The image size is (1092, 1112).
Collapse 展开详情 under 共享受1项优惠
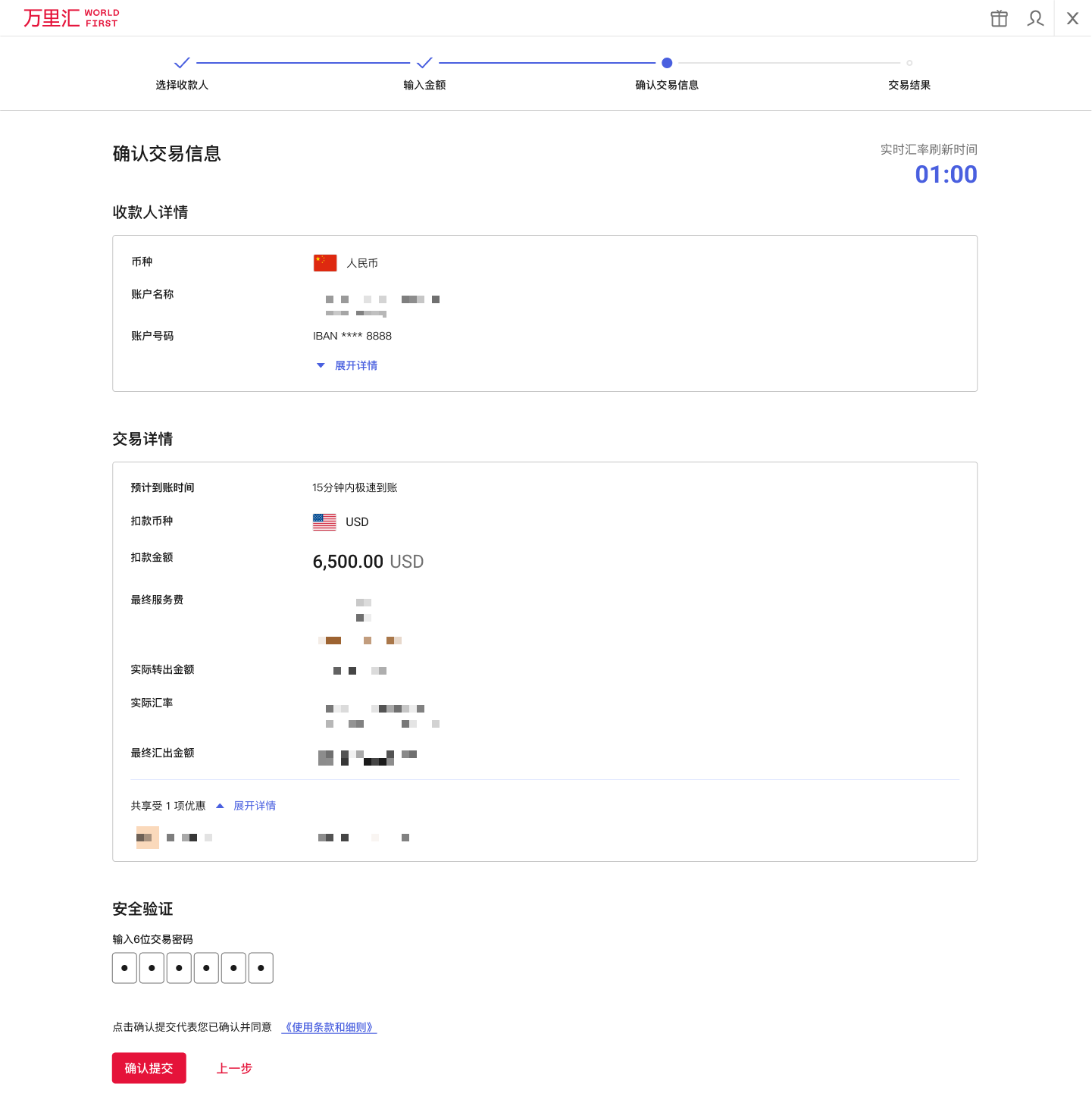(255, 806)
